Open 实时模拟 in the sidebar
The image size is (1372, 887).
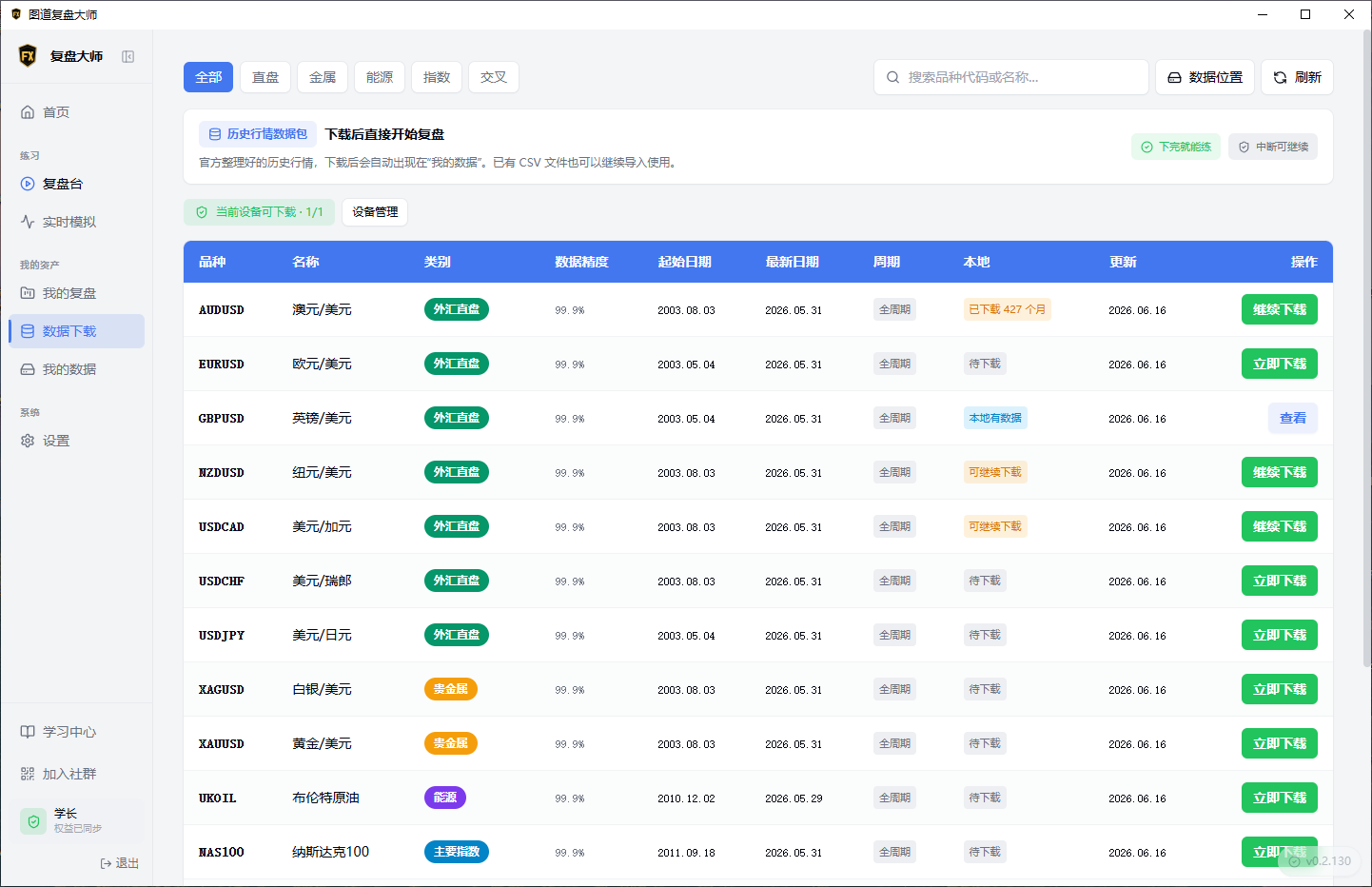click(76, 222)
